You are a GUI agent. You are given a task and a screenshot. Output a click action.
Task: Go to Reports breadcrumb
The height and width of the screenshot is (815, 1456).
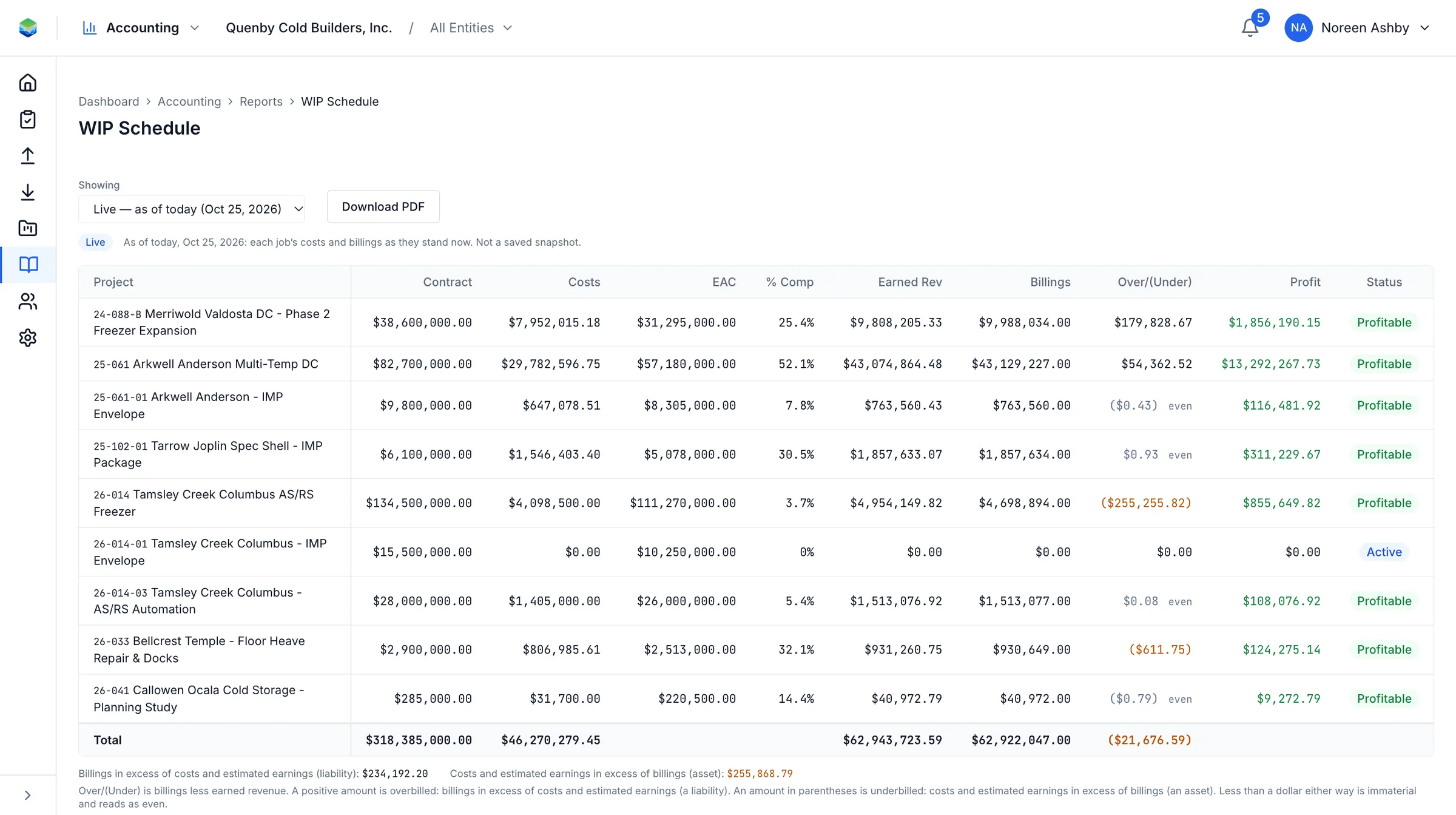261,101
